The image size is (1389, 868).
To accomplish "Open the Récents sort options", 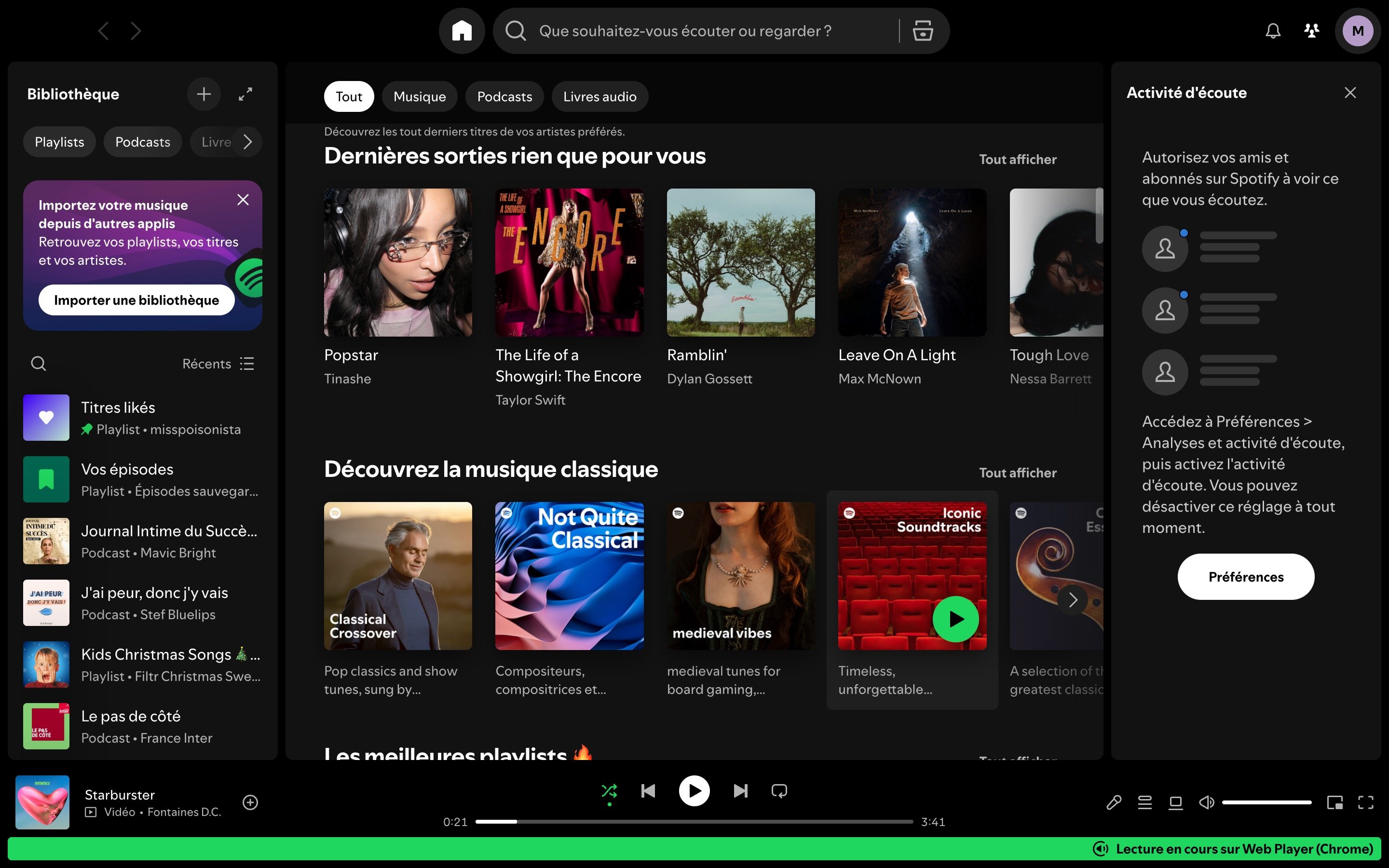I will [x=218, y=364].
